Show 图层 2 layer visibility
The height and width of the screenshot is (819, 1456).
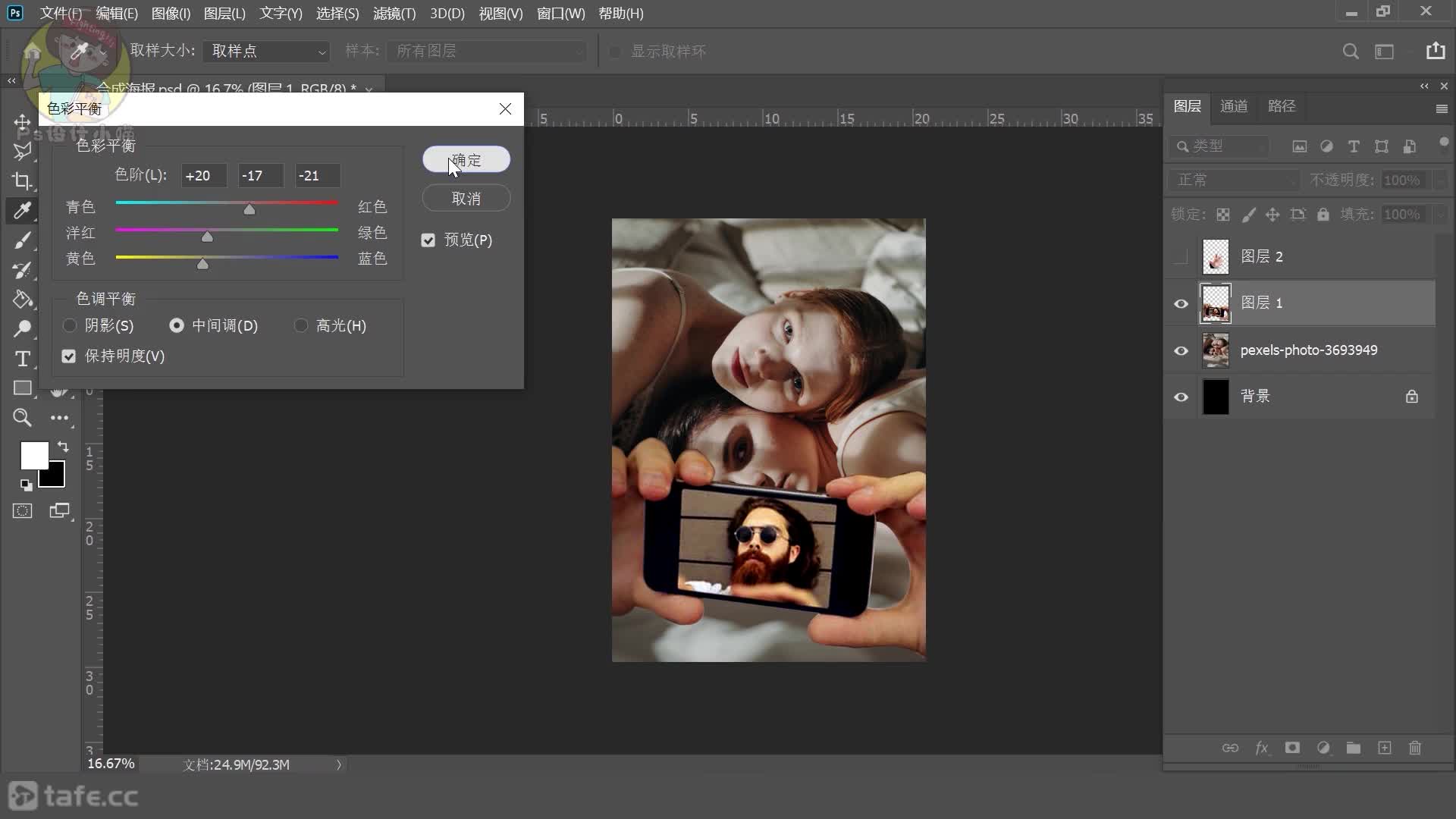[x=1181, y=257]
